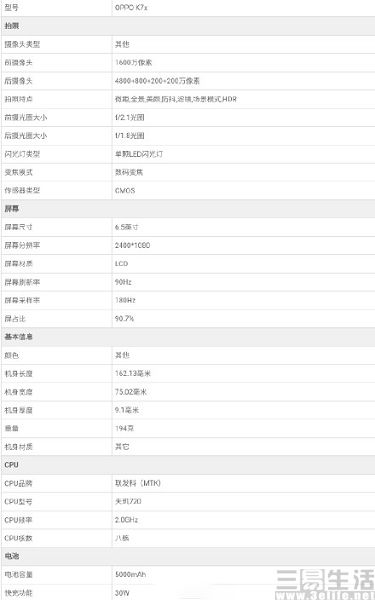Click the 'f/2.1光圈' value
Image resolution: width=375 pixels, height=600 pixels.
click(129, 117)
